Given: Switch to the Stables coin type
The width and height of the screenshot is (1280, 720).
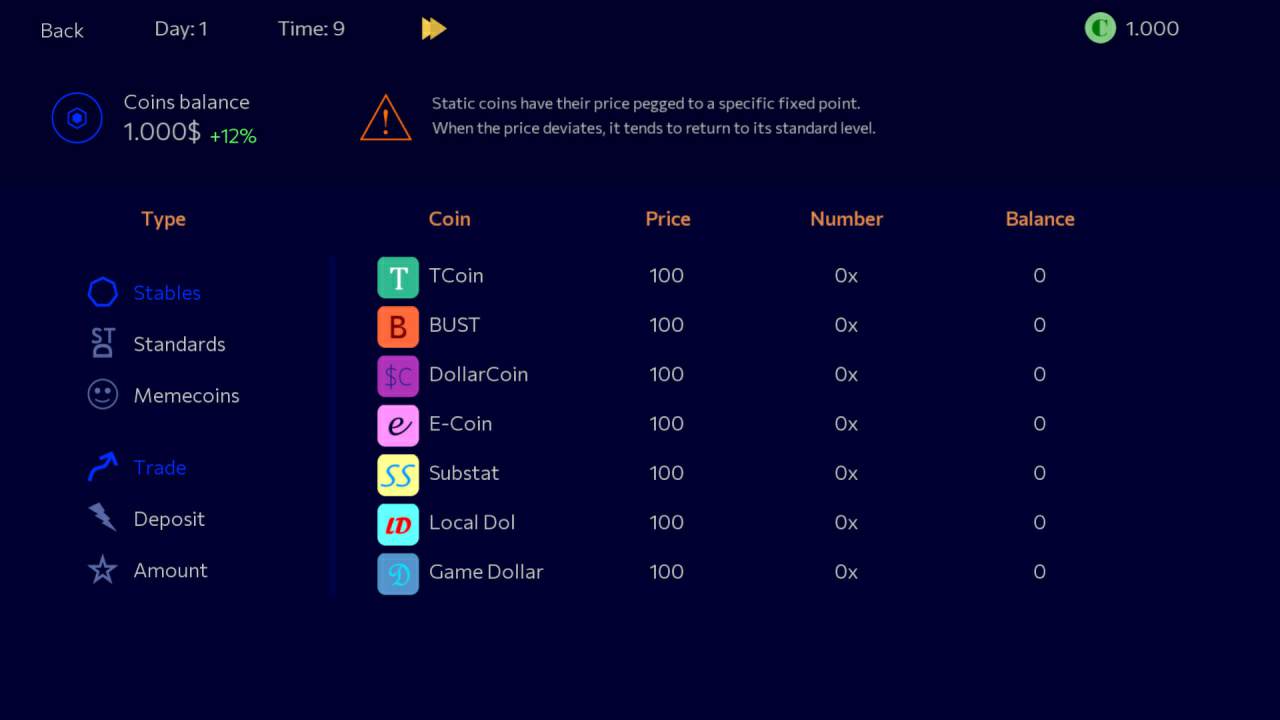Looking at the screenshot, I should 166,293.
